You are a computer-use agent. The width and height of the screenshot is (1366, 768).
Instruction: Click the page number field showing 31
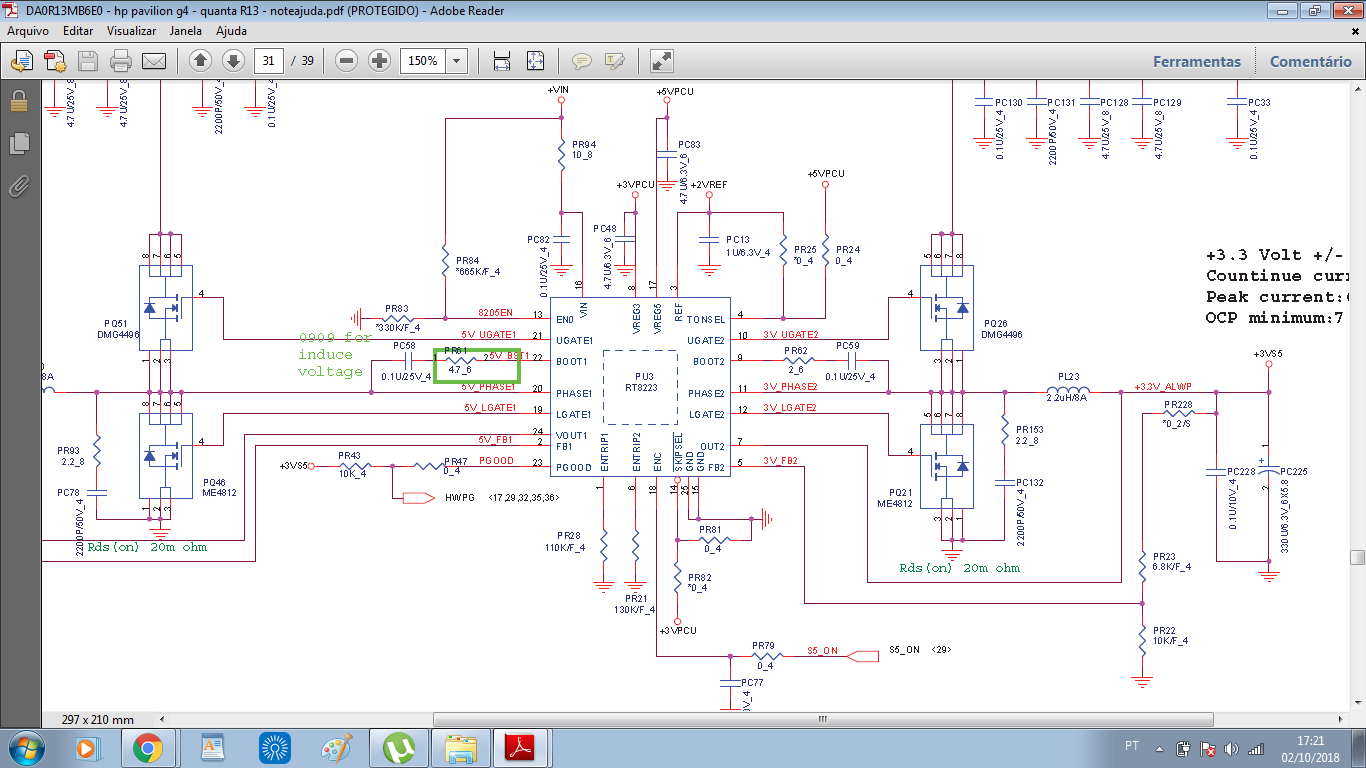(268, 61)
